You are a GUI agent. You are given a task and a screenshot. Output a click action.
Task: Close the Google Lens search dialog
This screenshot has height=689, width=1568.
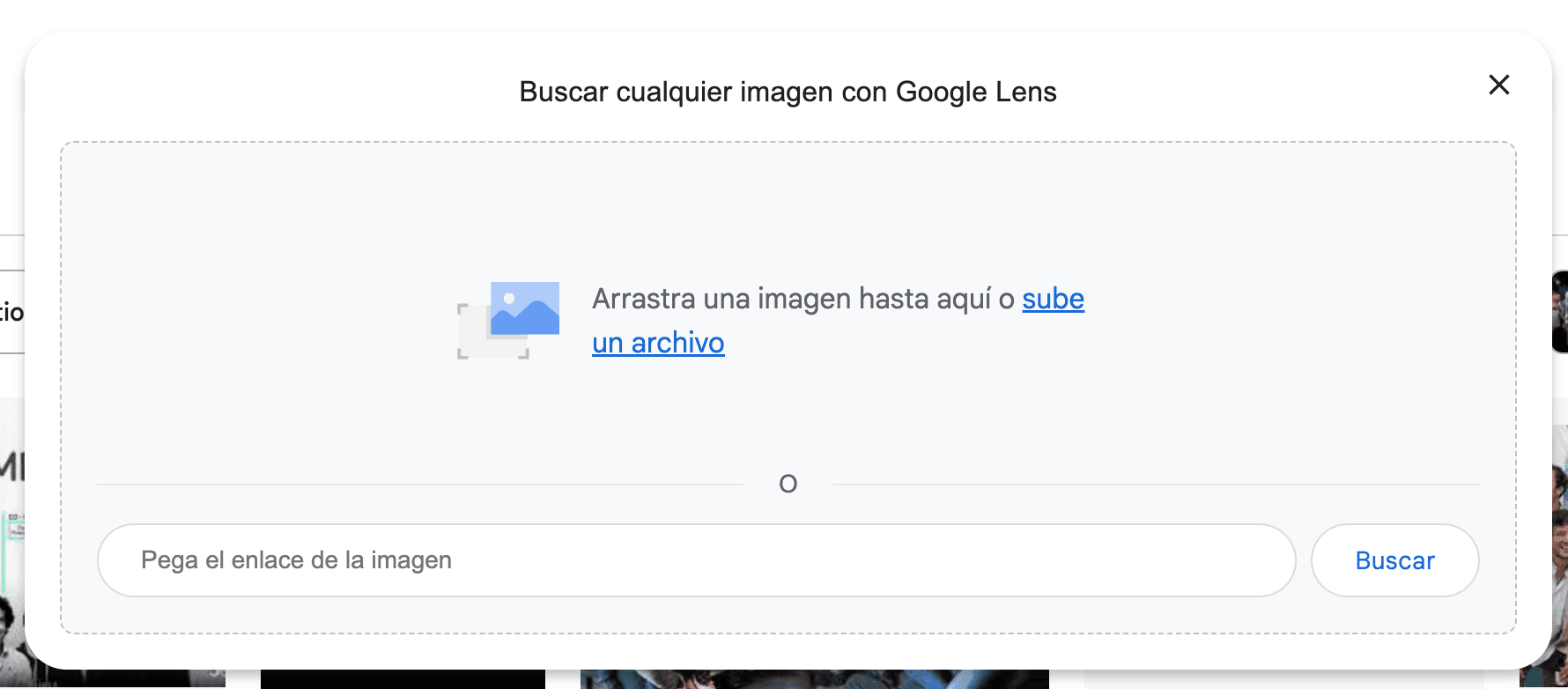coord(1498,85)
